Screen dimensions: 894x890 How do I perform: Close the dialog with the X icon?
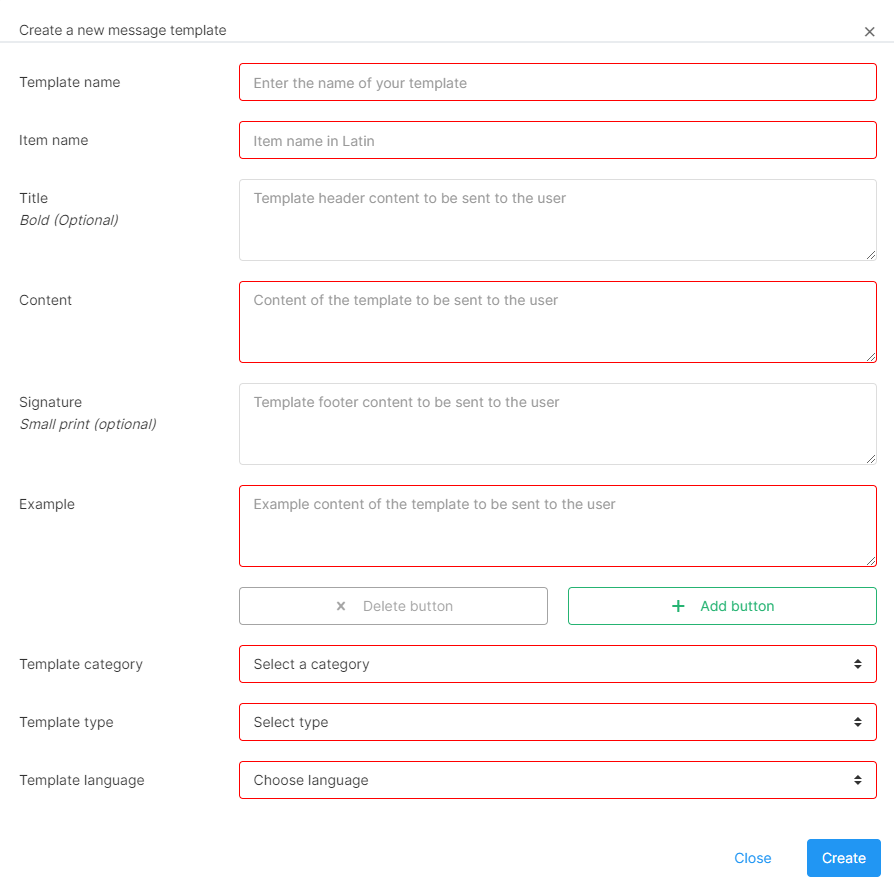pyautogui.click(x=869, y=32)
